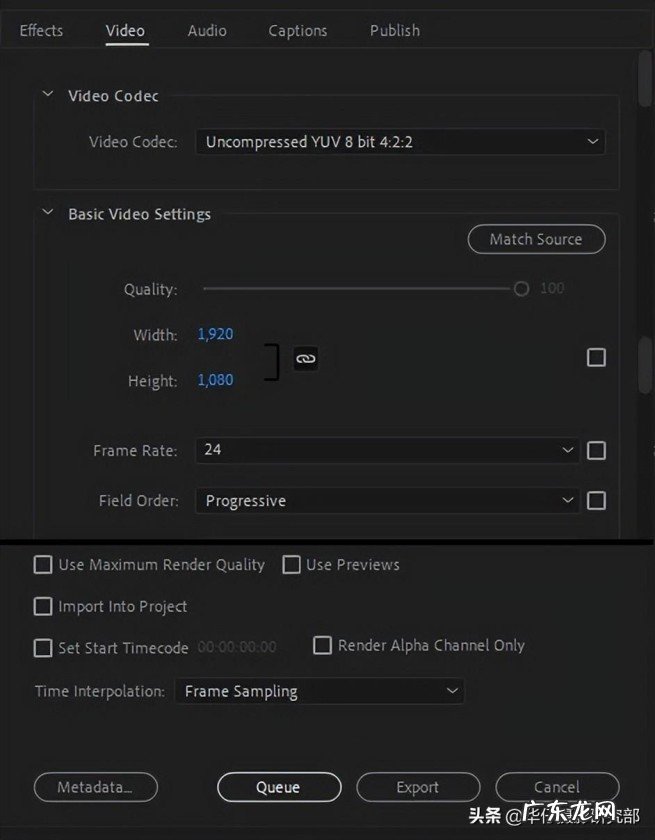Collapse the Basic Video Settings section

tap(47, 214)
